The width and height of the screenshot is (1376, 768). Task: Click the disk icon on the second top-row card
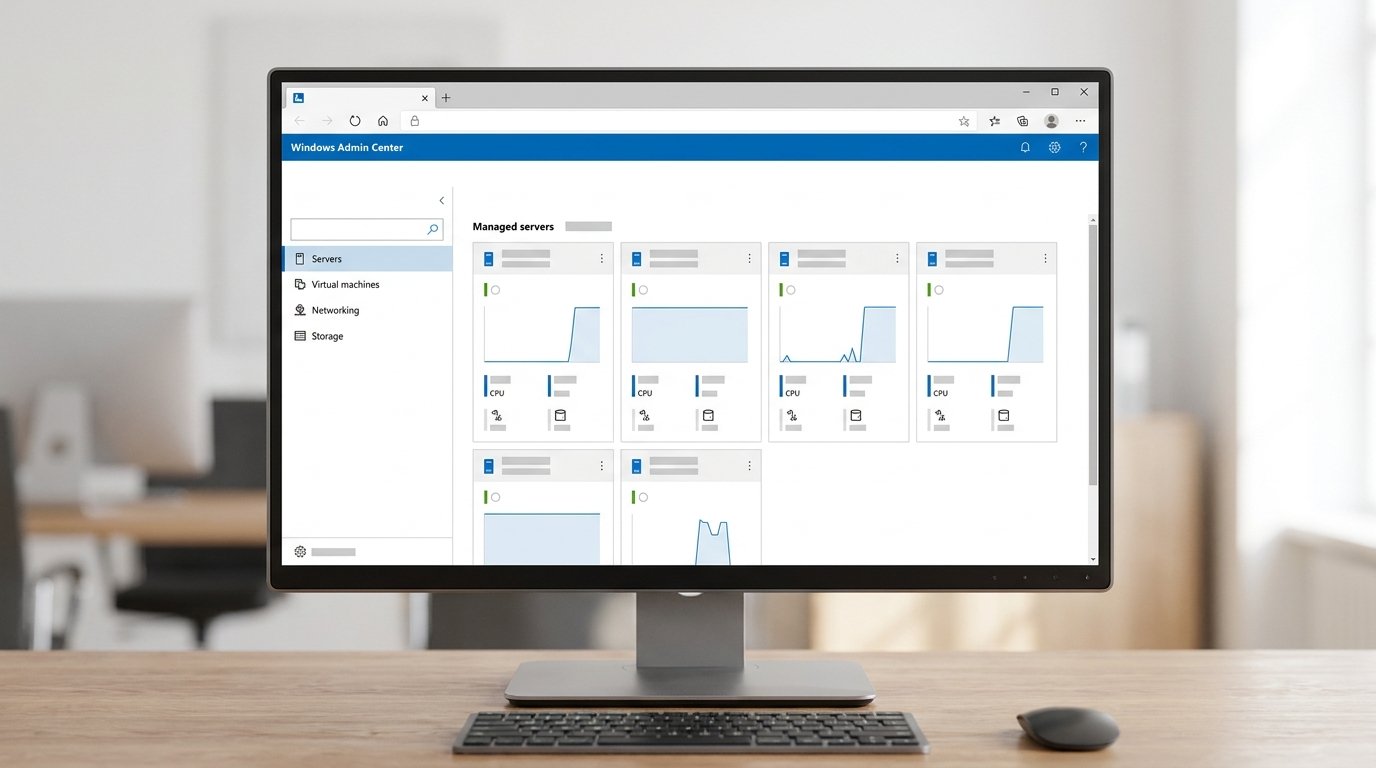click(708, 416)
